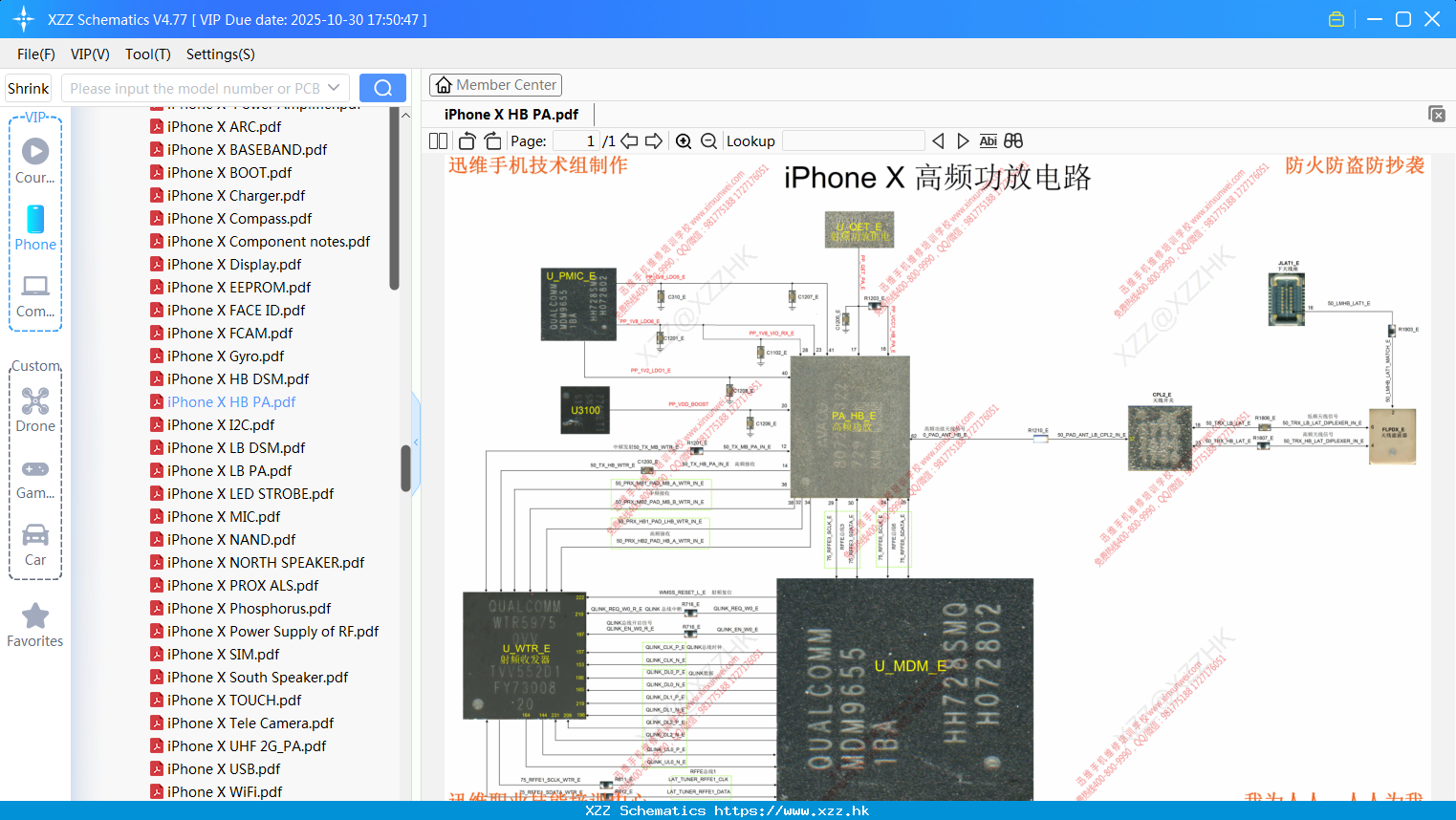1456x820 pixels.
Task: Click the restore panel icon at top right
Action: [1437, 114]
